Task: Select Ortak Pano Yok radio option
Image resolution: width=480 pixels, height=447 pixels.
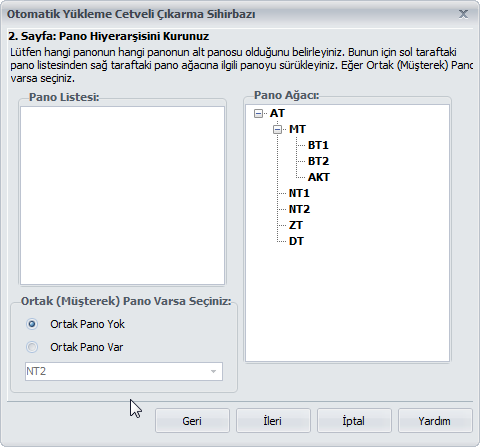Action: click(32, 324)
